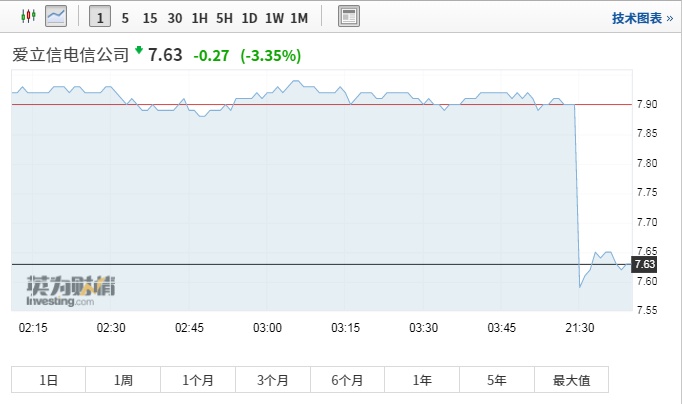Click the chart layout window icon
Image resolution: width=682 pixels, height=404 pixels.
pos(349,17)
